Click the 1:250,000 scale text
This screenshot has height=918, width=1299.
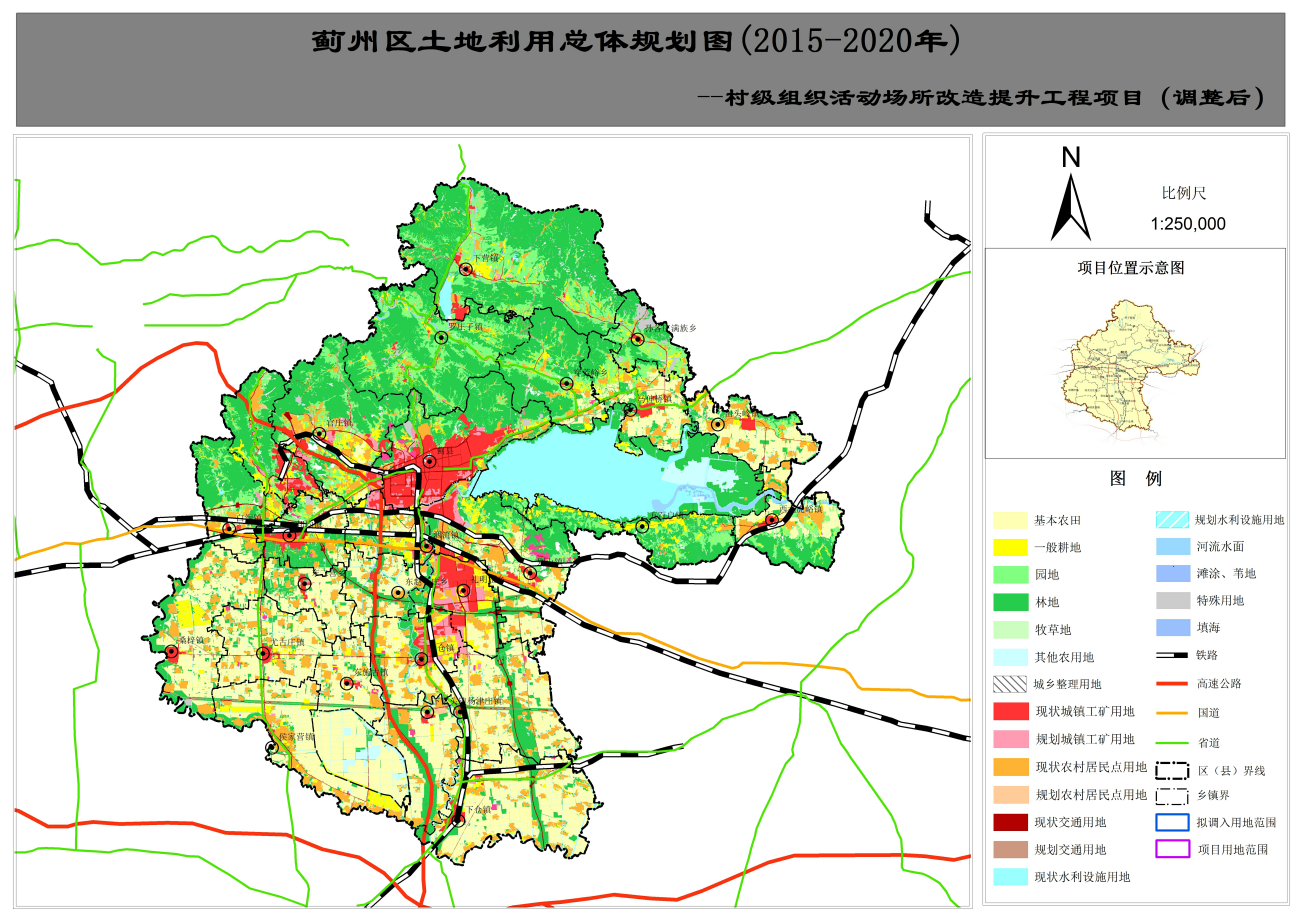[x=1187, y=224]
